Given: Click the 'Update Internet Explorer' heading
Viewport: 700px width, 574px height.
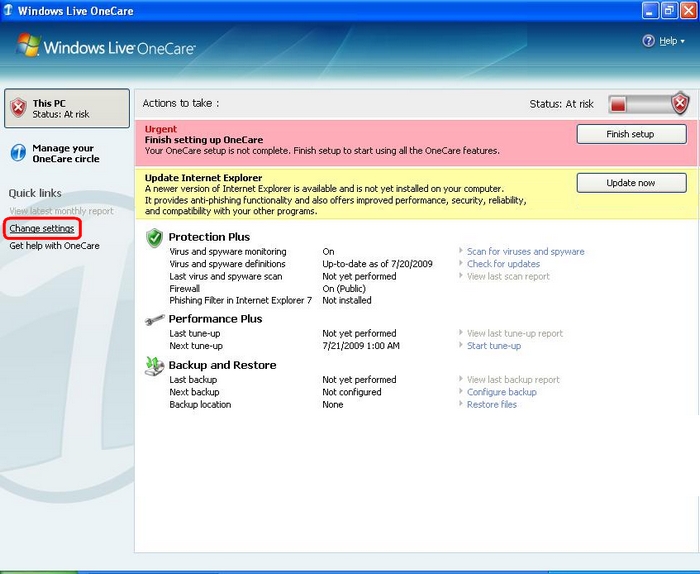Looking at the screenshot, I should tap(203, 178).
